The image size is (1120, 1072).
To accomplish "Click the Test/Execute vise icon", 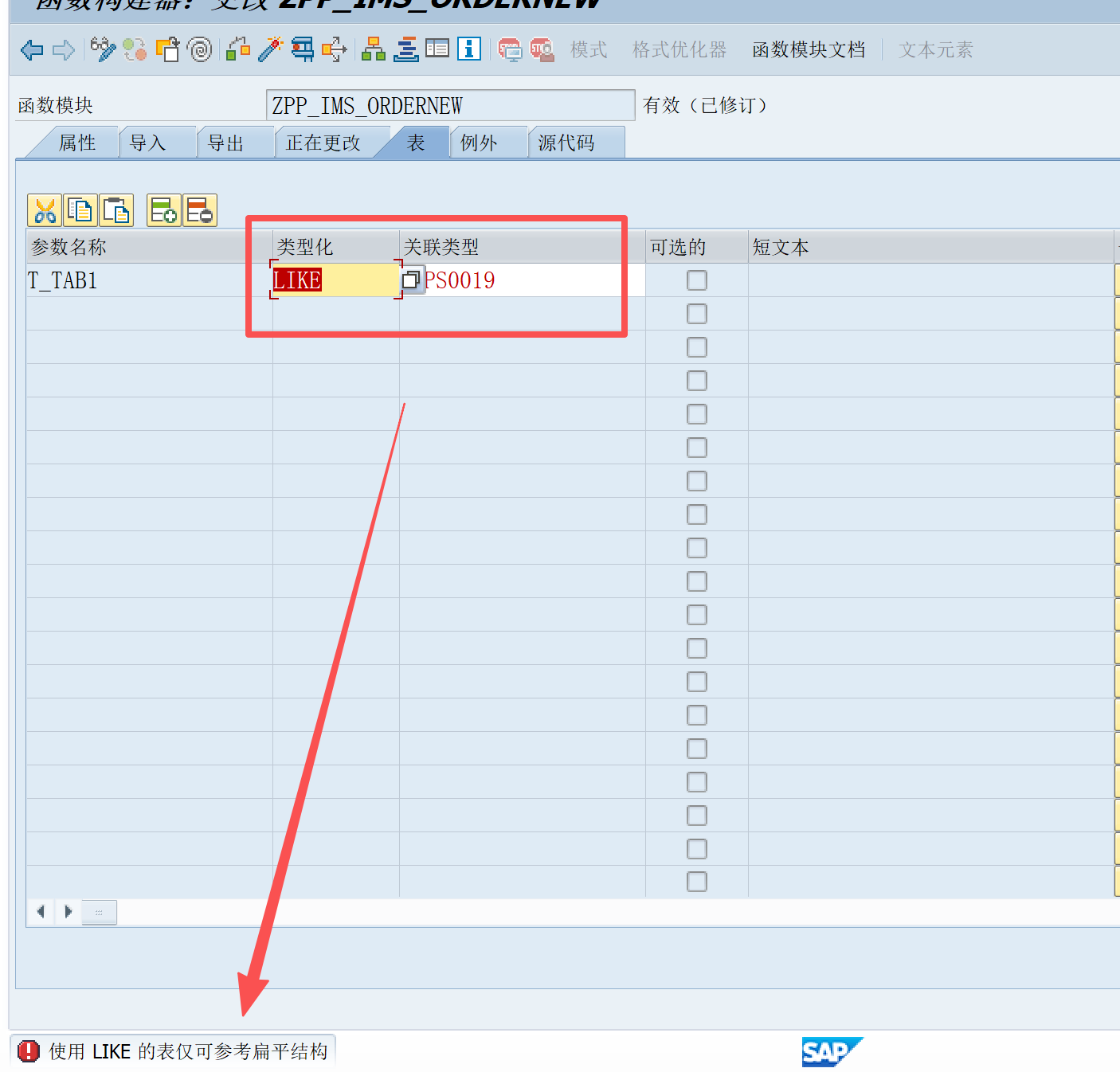I will [302, 49].
